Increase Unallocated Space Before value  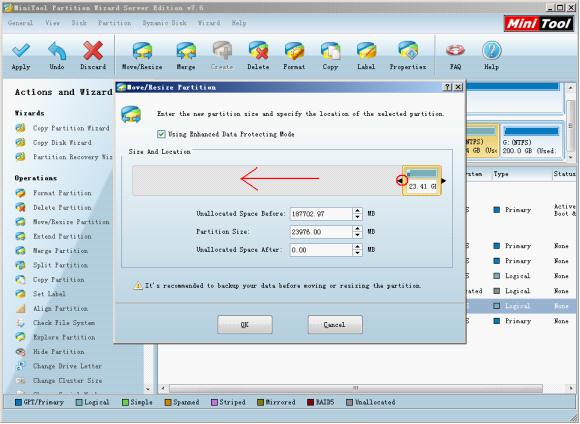pyautogui.click(x=357, y=211)
